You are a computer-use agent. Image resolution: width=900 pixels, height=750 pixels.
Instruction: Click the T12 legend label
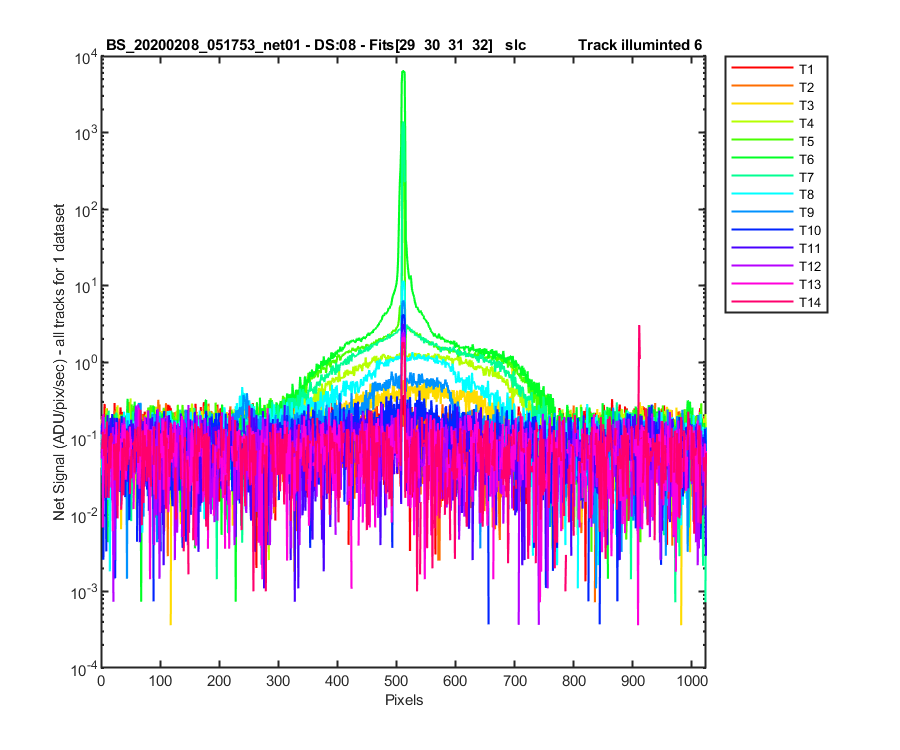click(809, 266)
